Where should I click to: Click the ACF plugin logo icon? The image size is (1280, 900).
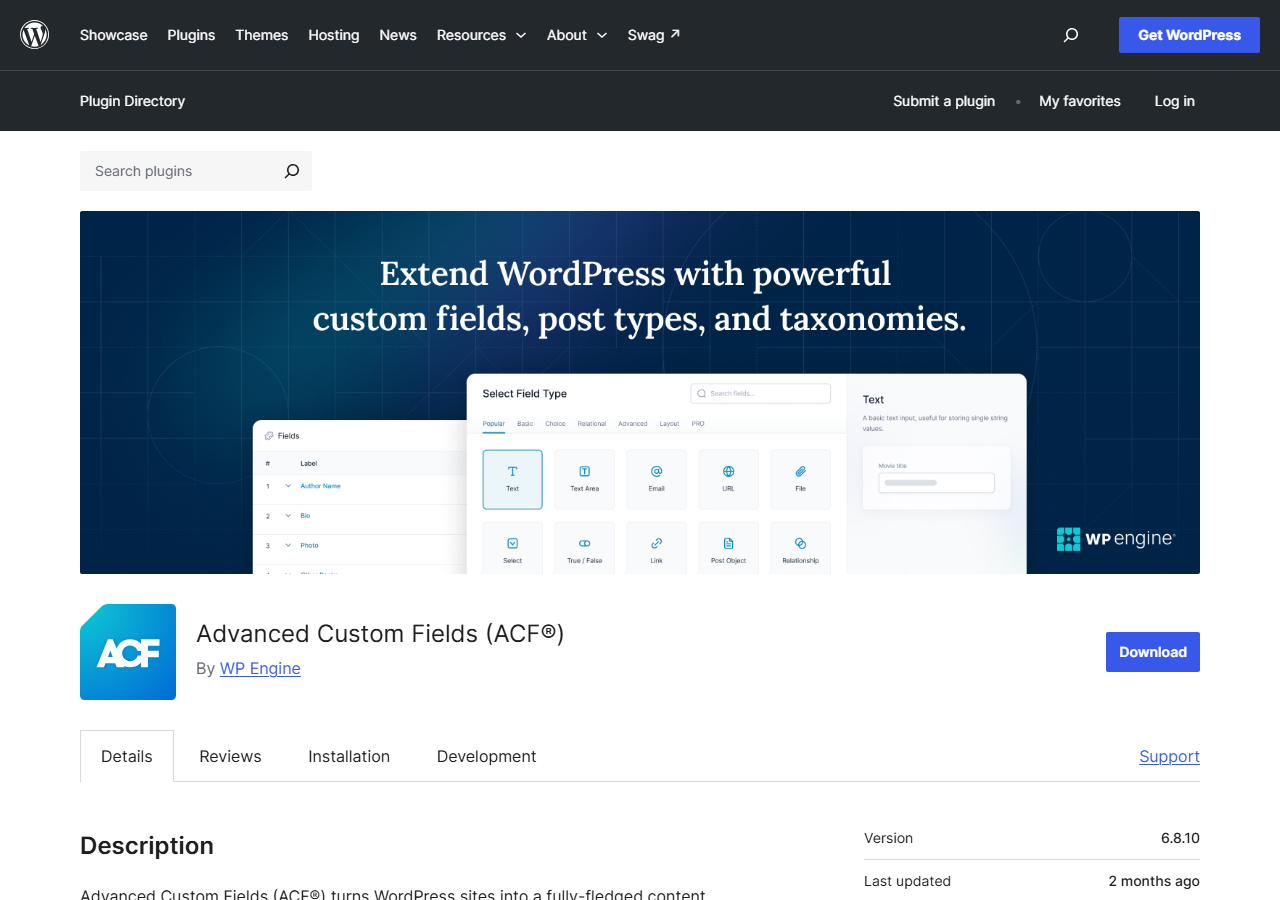128,652
